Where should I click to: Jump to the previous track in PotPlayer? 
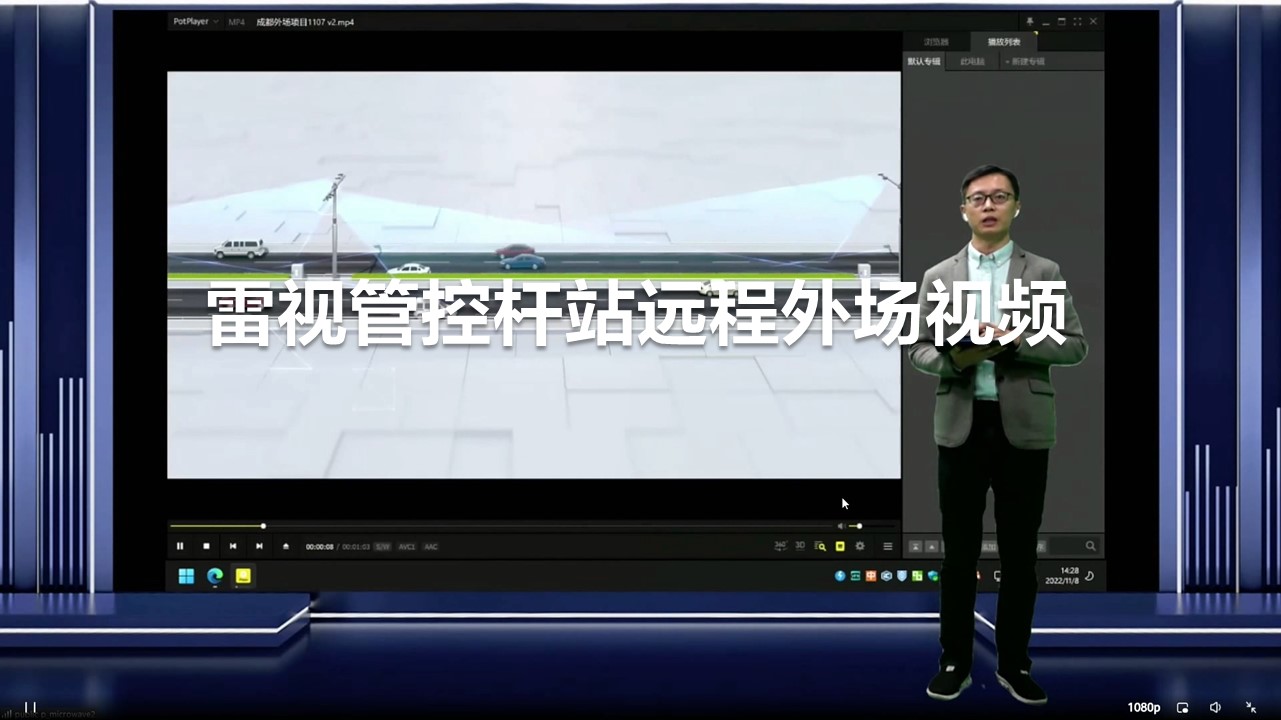tap(233, 546)
